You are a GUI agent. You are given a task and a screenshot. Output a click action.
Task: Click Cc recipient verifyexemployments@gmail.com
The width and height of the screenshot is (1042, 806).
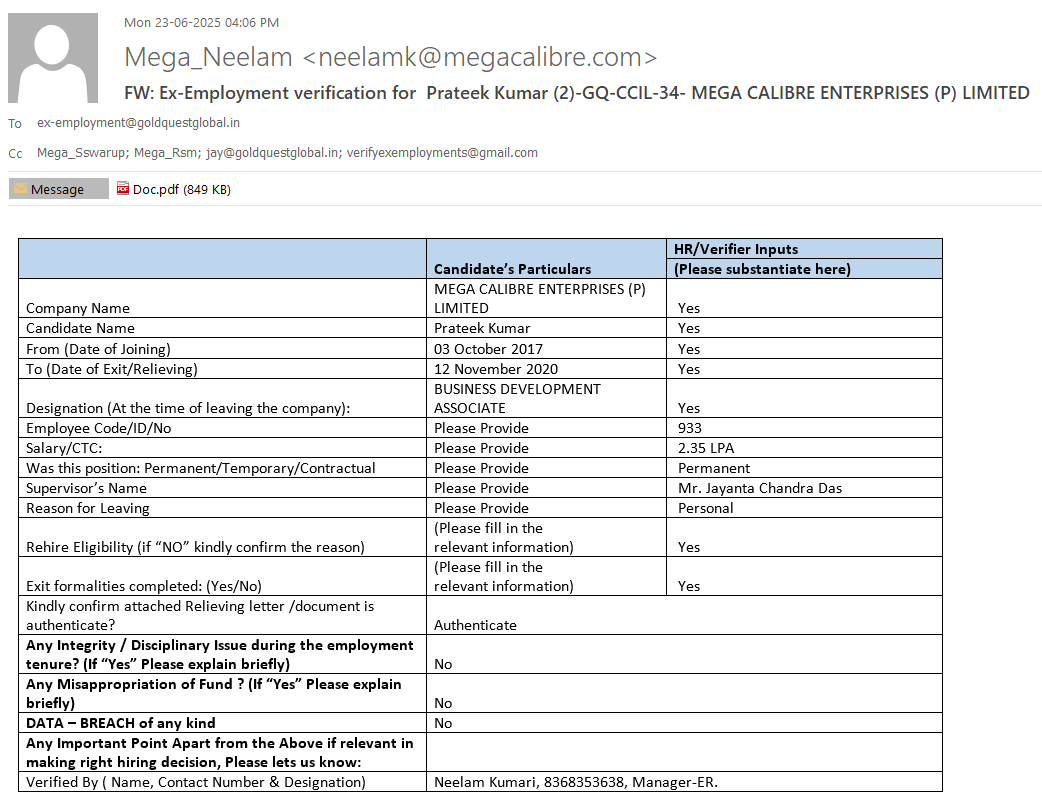pos(442,153)
